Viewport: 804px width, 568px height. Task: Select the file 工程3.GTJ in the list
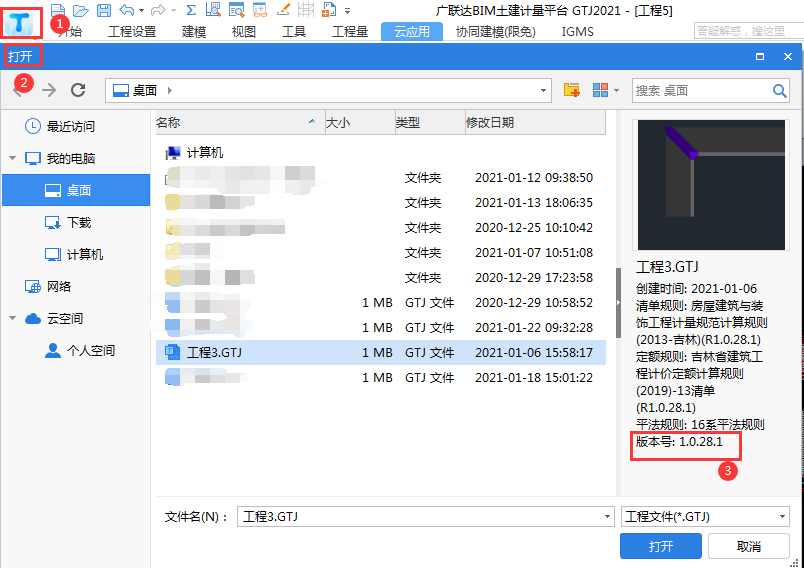380,352
